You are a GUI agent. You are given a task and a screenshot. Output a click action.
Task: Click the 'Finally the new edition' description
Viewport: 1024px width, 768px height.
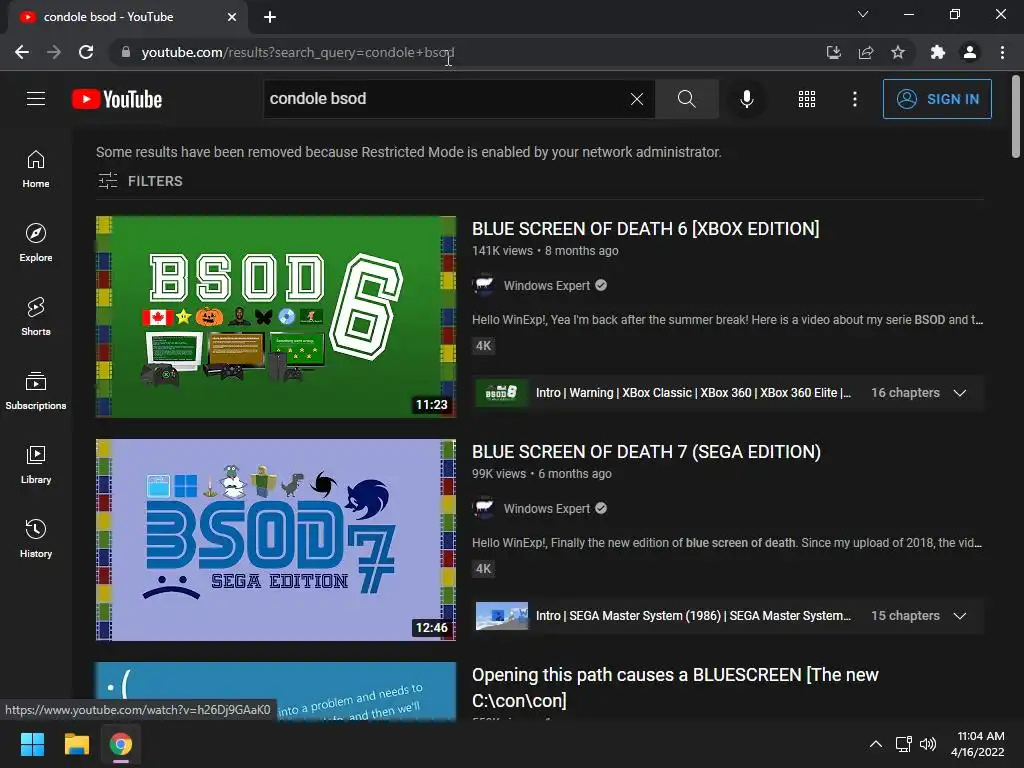click(x=728, y=543)
